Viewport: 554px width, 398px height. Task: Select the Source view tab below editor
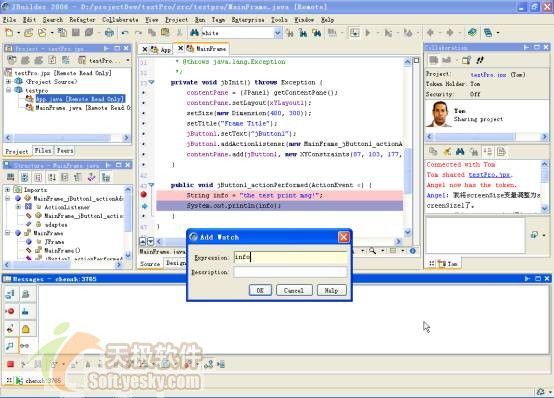150,264
